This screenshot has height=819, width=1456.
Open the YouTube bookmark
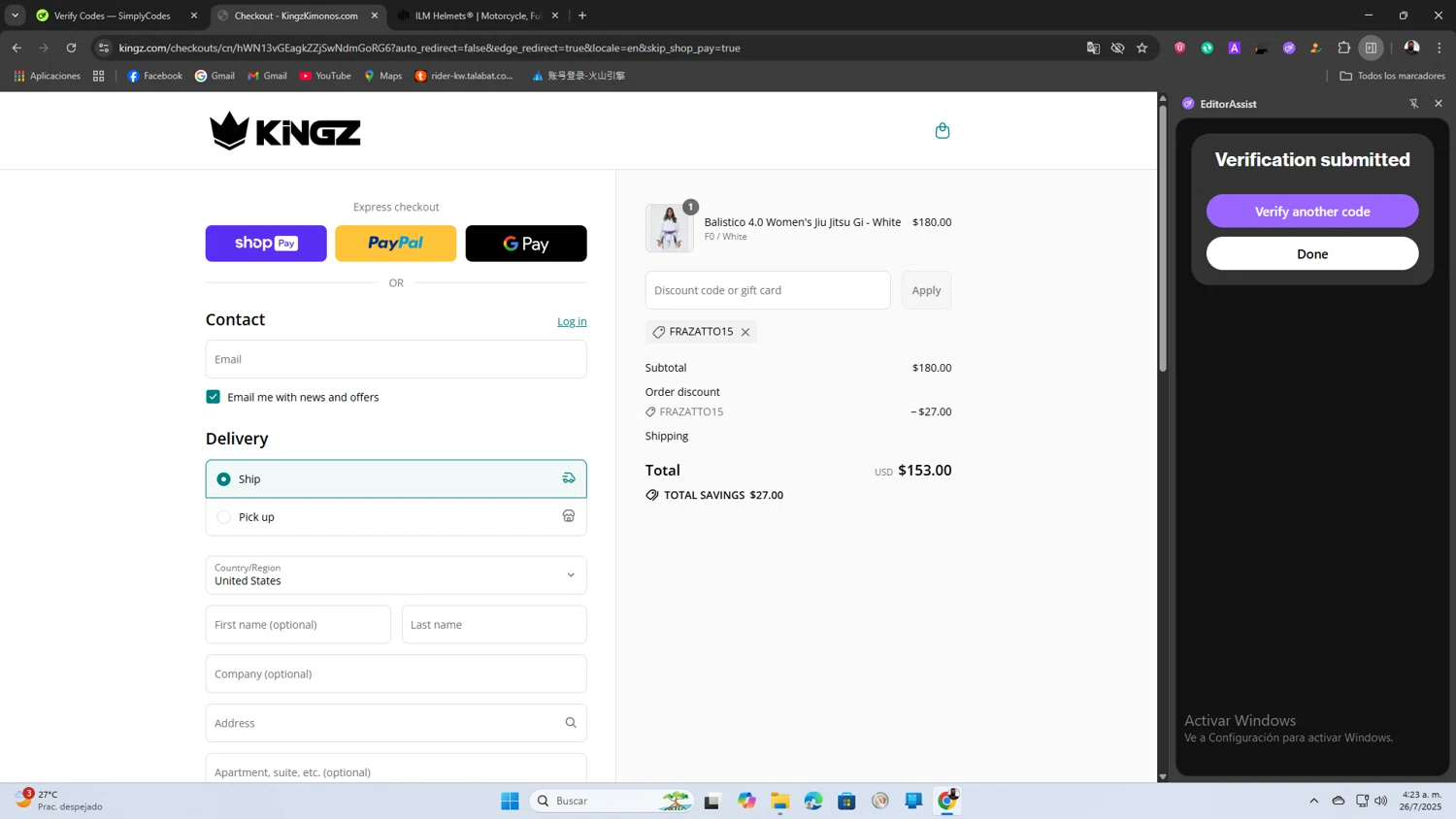tap(325, 76)
